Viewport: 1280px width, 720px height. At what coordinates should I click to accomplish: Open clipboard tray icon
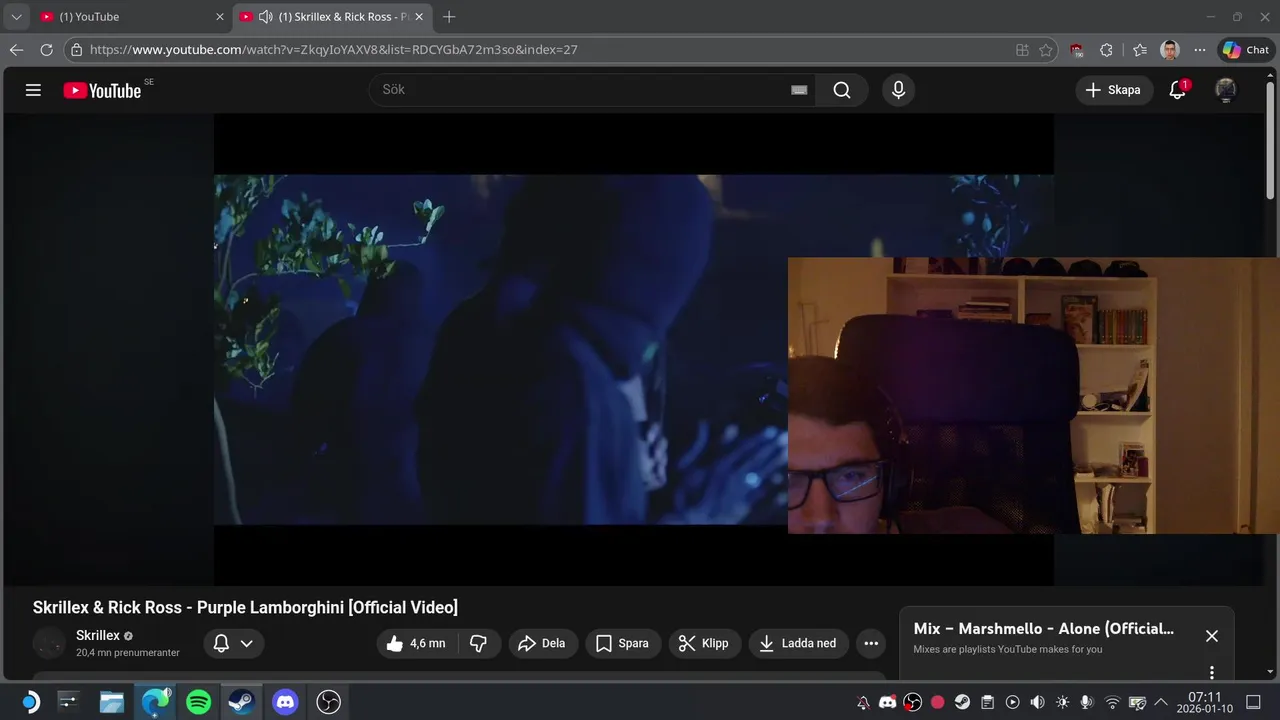[x=987, y=703]
